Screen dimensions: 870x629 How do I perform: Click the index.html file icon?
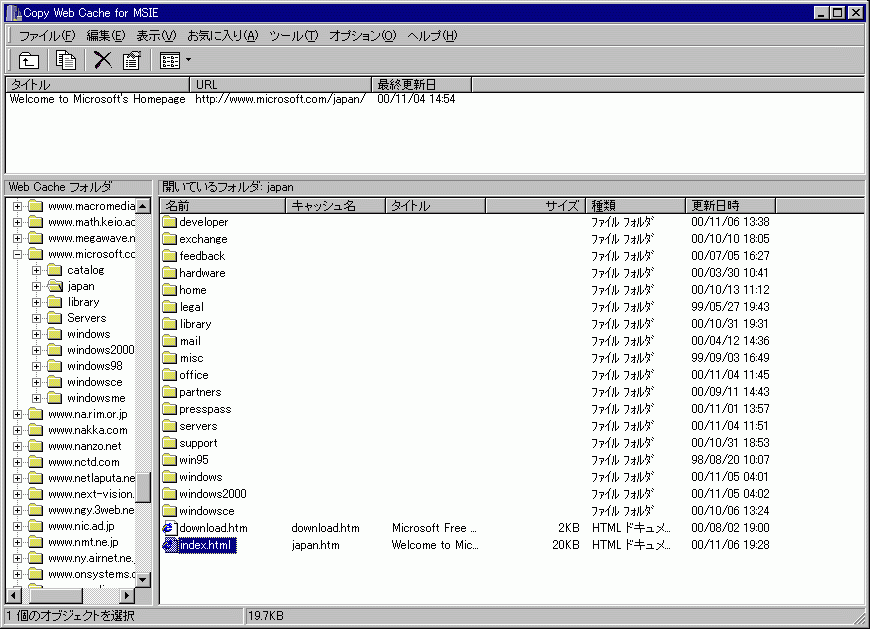[x=169, y=545]
